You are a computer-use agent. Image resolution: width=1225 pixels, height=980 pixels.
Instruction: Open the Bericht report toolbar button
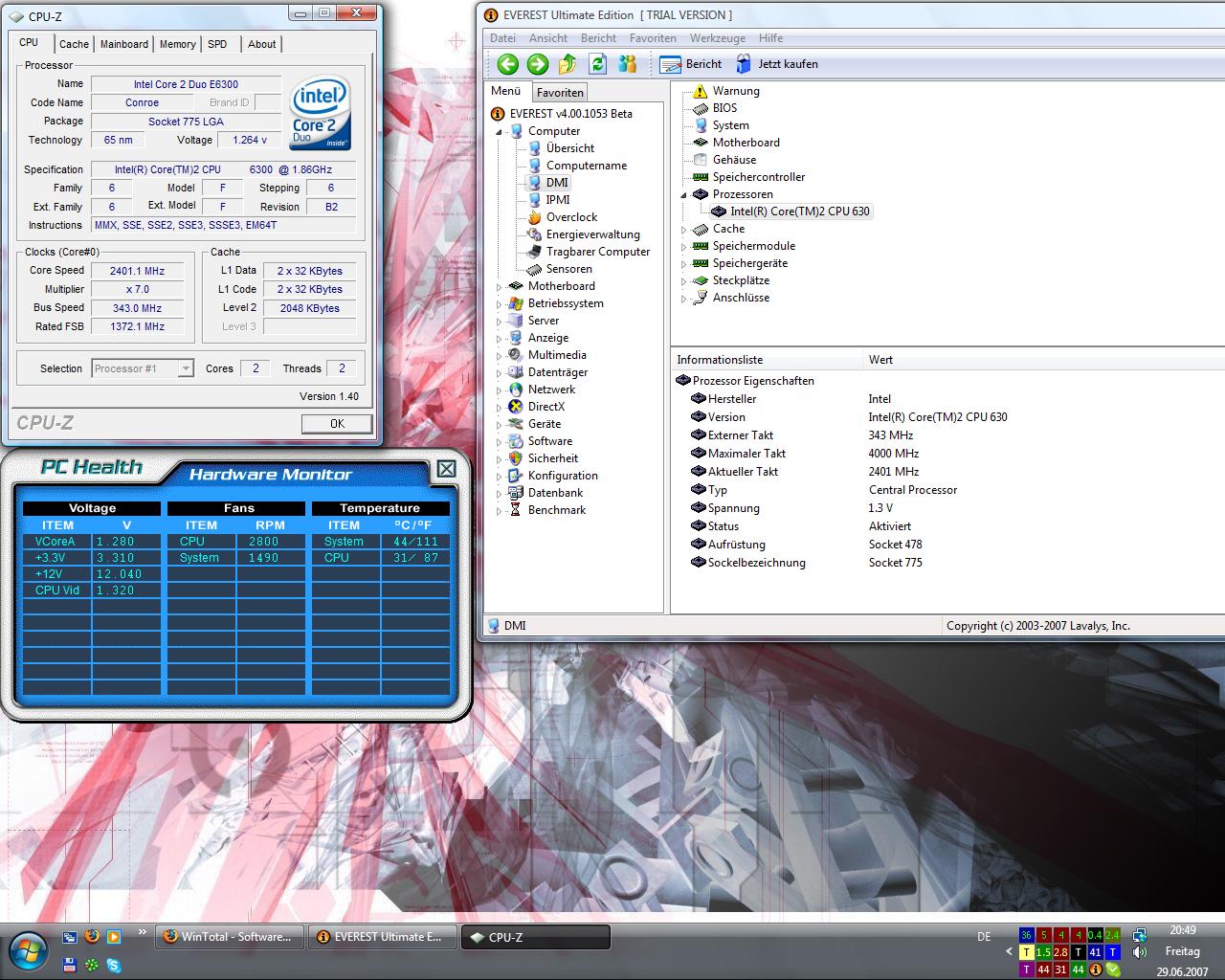[x=691, y=64]
